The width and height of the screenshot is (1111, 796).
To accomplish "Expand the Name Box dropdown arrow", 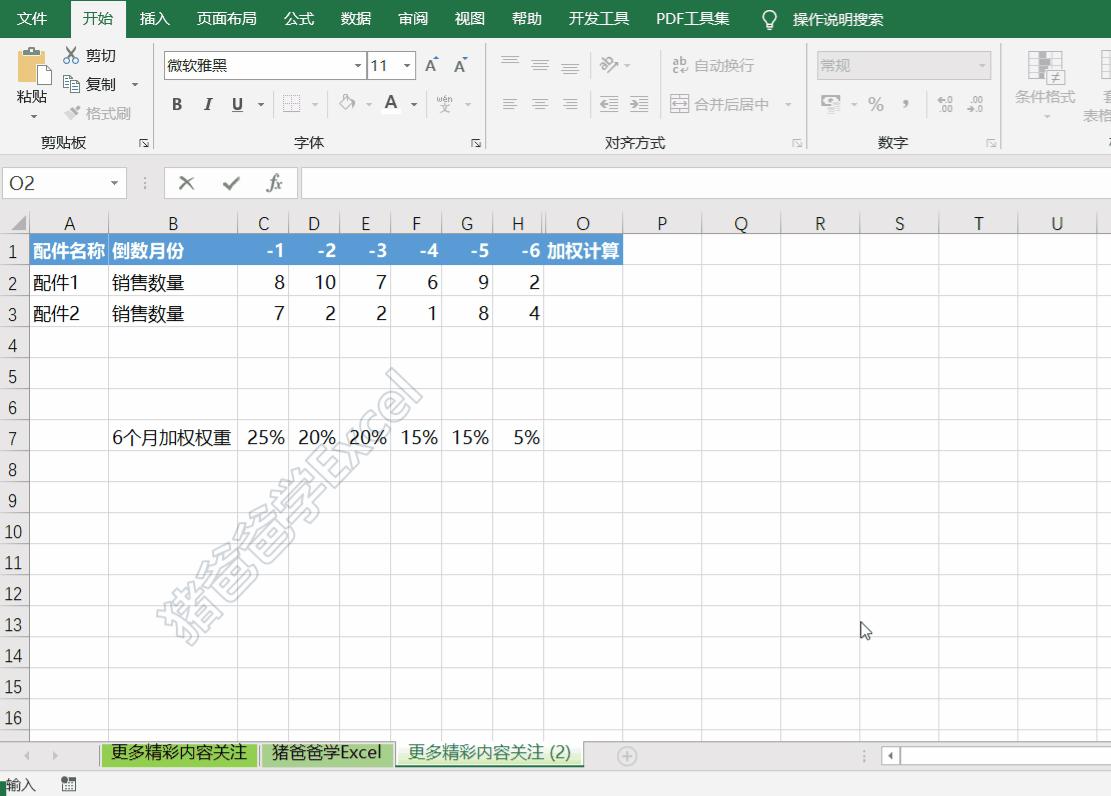I will point(114,184).
